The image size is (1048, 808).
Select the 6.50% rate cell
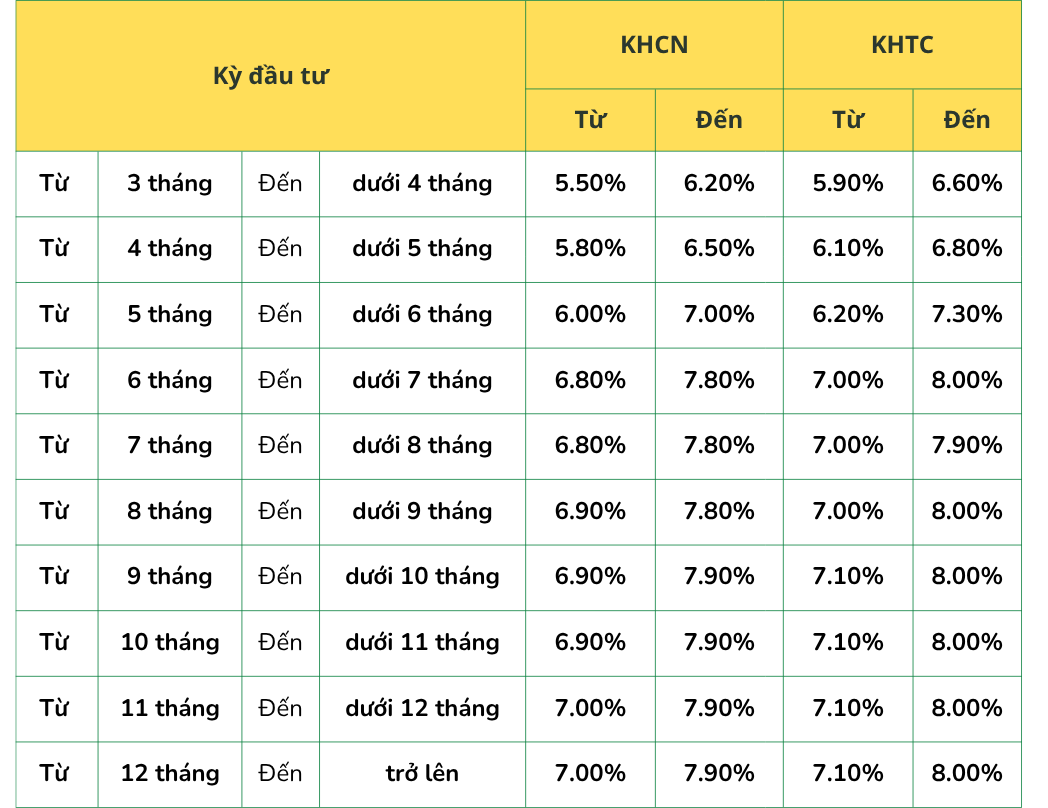click(x=719, y=248)
